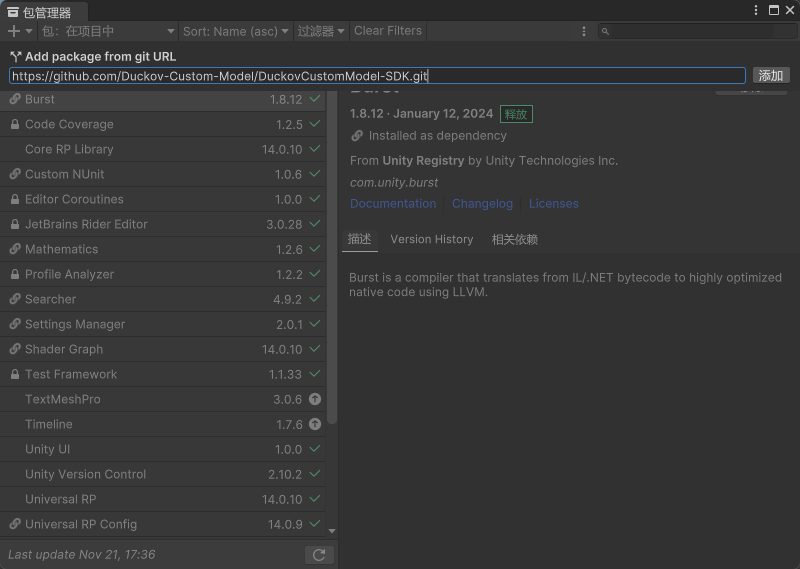This screenshot has width=800, height=569.
Task: Click the update arrow icon beside Timeline
Action: tap(315, 424)
